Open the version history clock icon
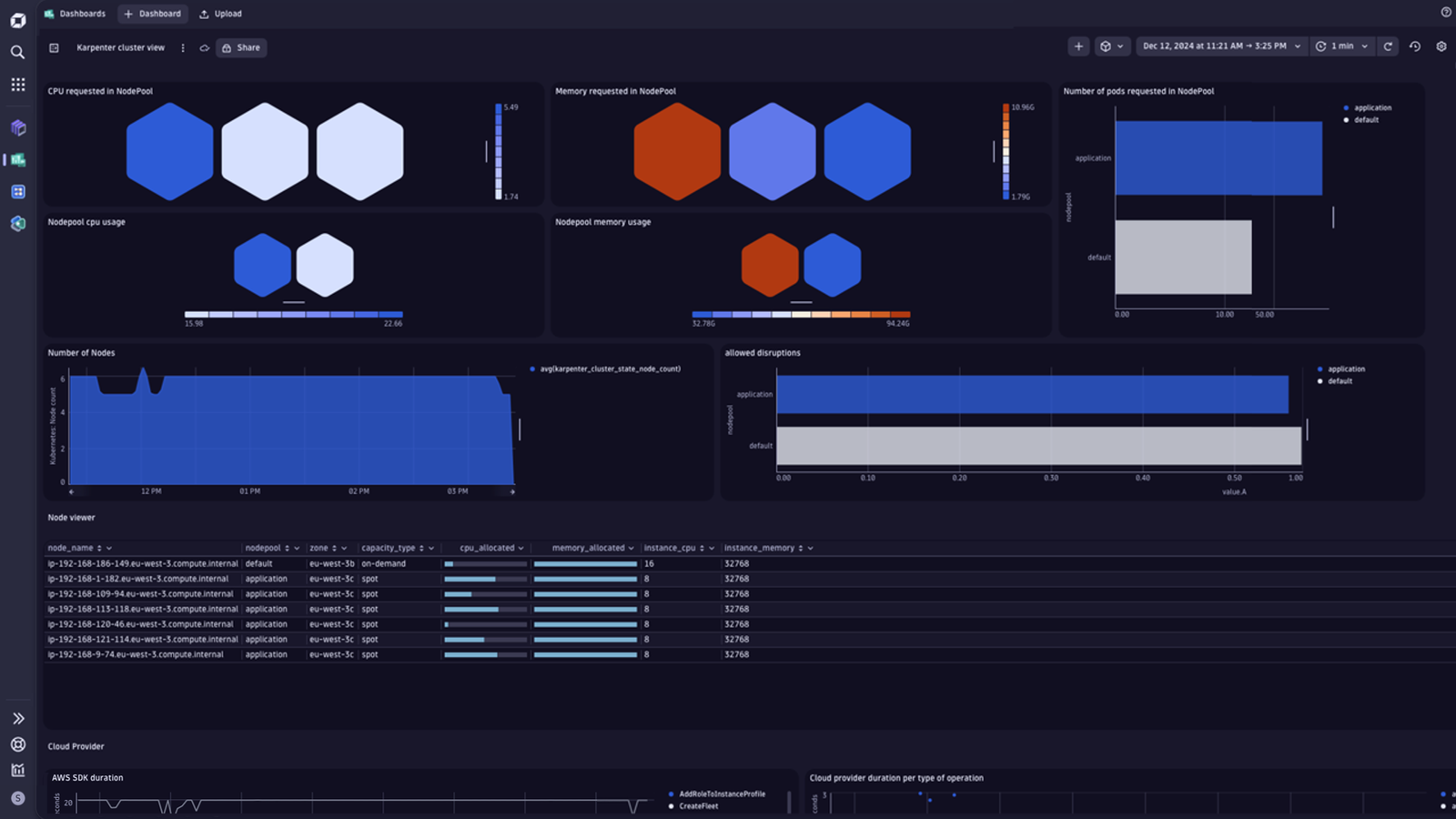The width and height of the screenshot is (1456, 819). [x=1415, y=46]
